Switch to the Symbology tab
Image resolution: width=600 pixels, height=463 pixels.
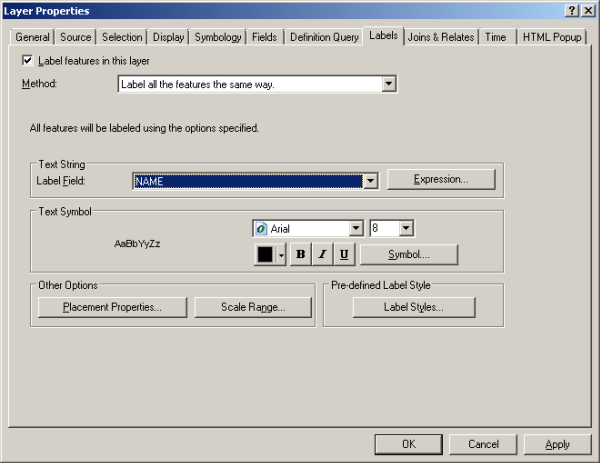point(218,37)
